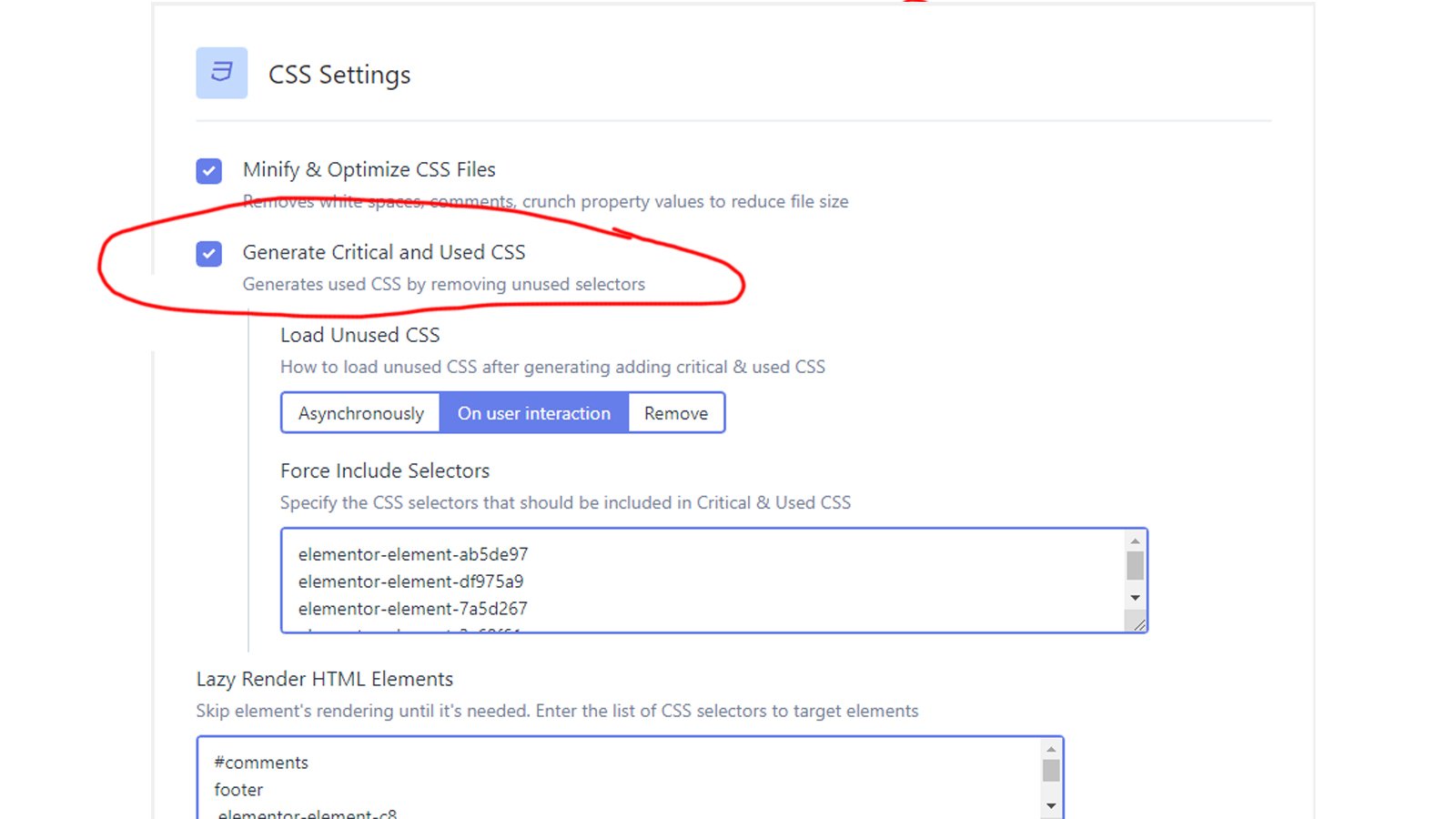Uncheck Minify & Optimize CSS Files checkbox
Viewport: 1456px width, 819px height.
pyautogui.click(x=208, y=170)
